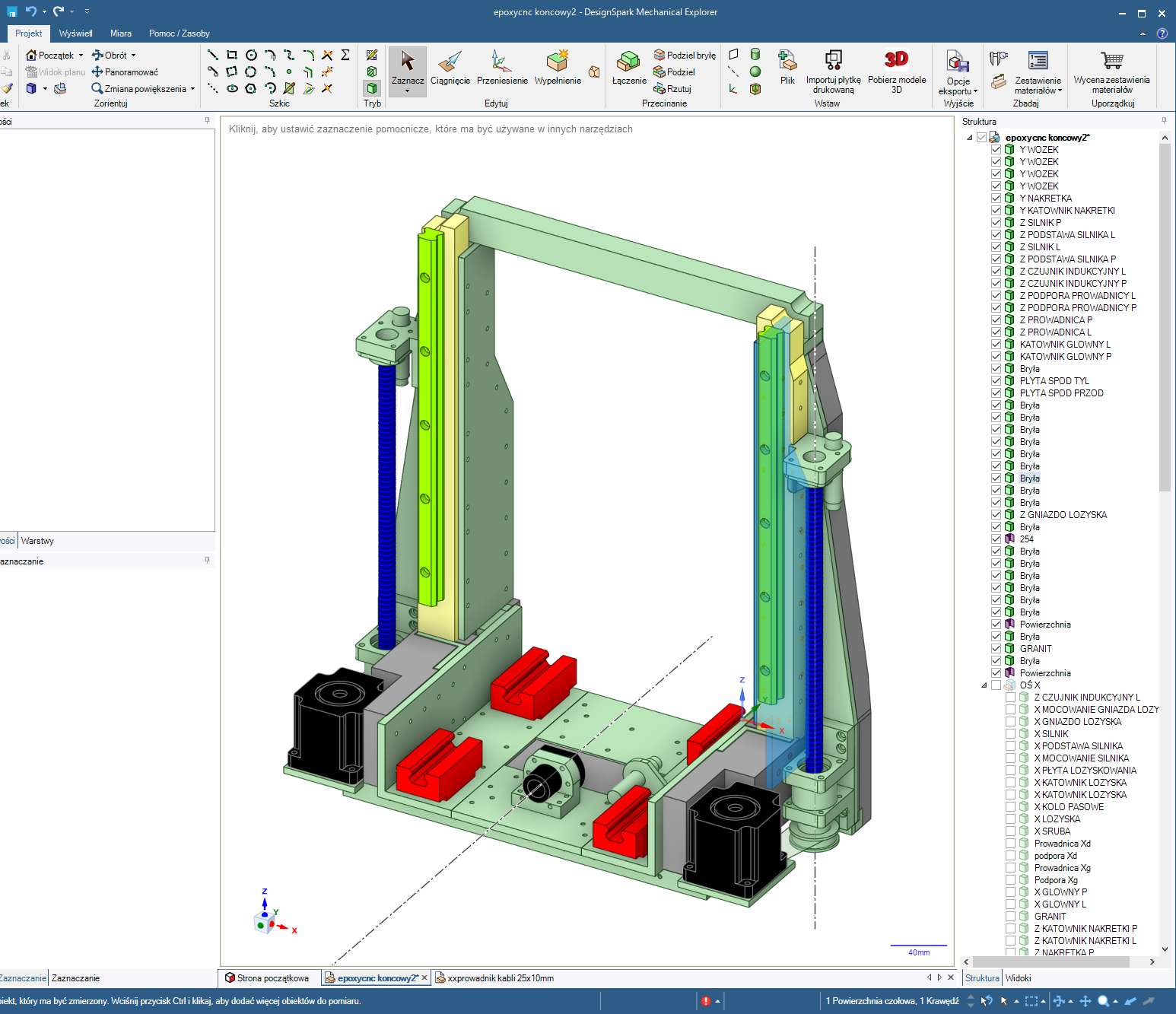The image size is (1176, 1014).
Task: Open the Projekt ribbon tab
Action: coord(29,33)
